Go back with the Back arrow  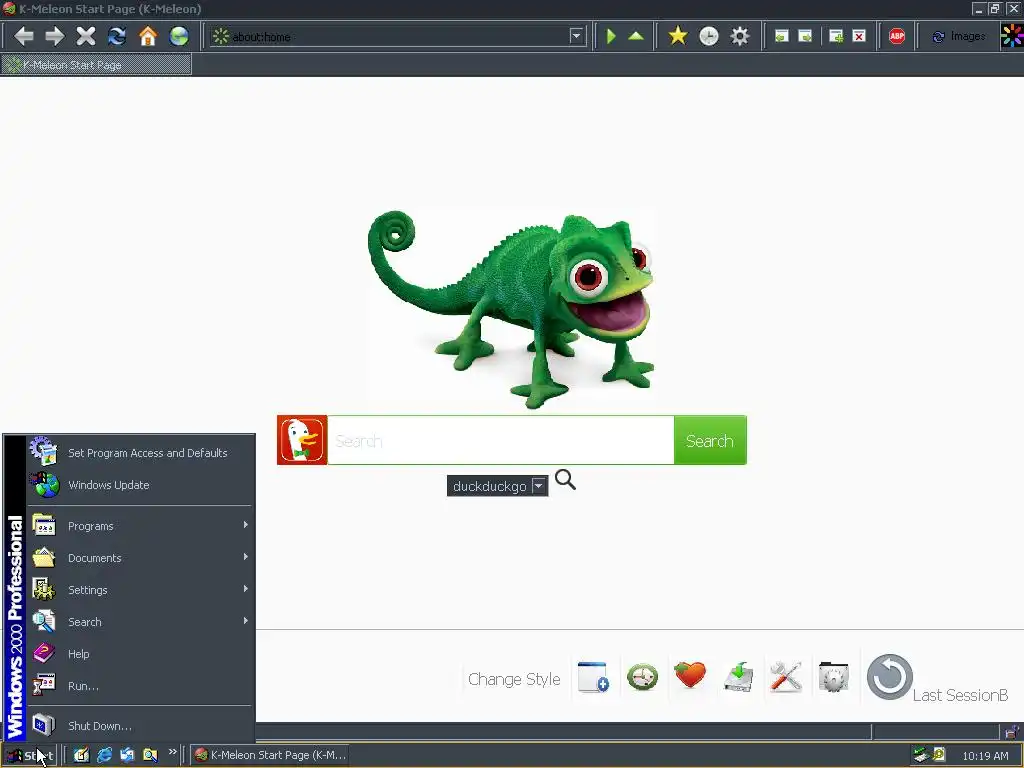point(24,36)
